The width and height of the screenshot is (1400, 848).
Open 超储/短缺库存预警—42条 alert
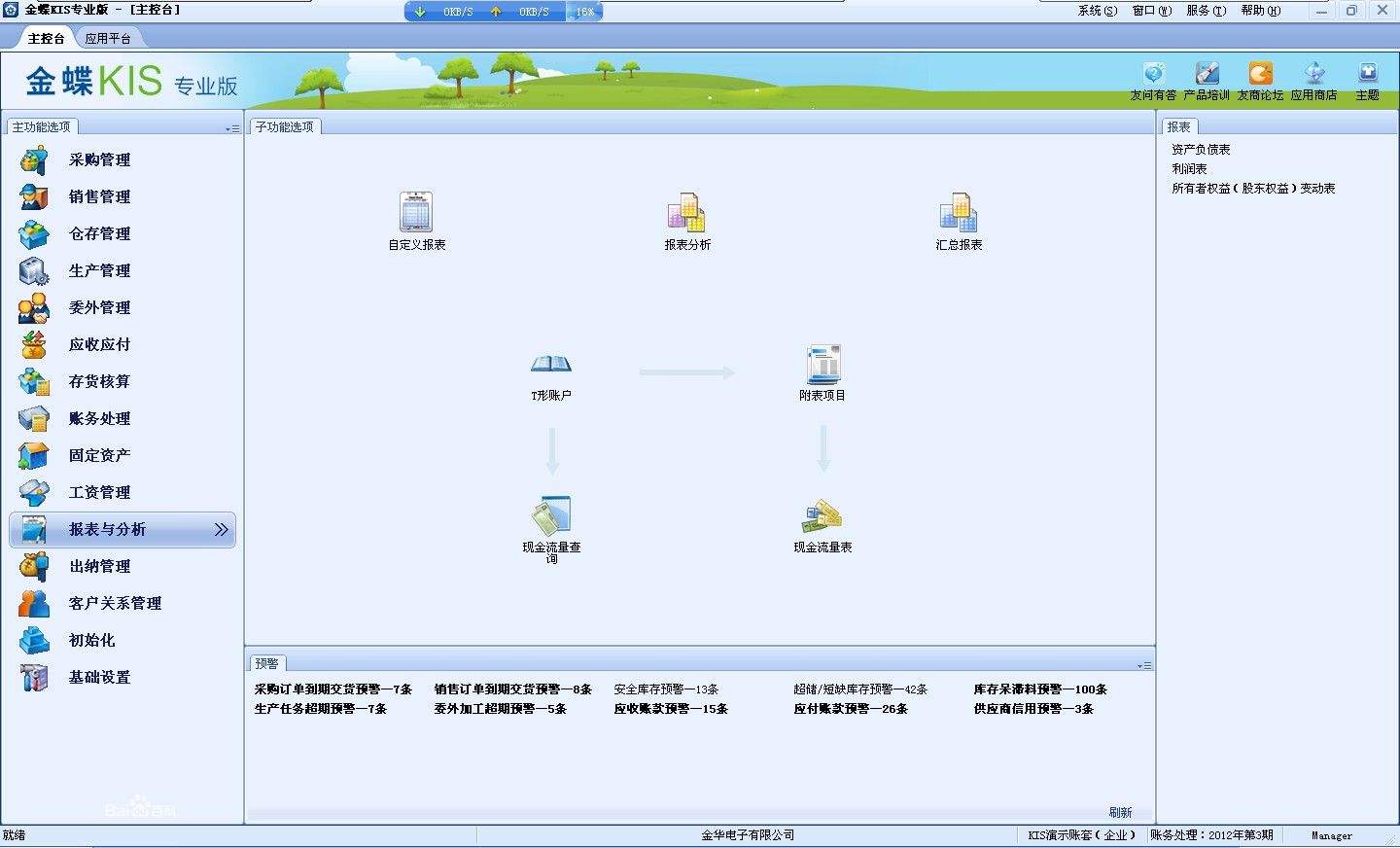(x=860, y=689)
